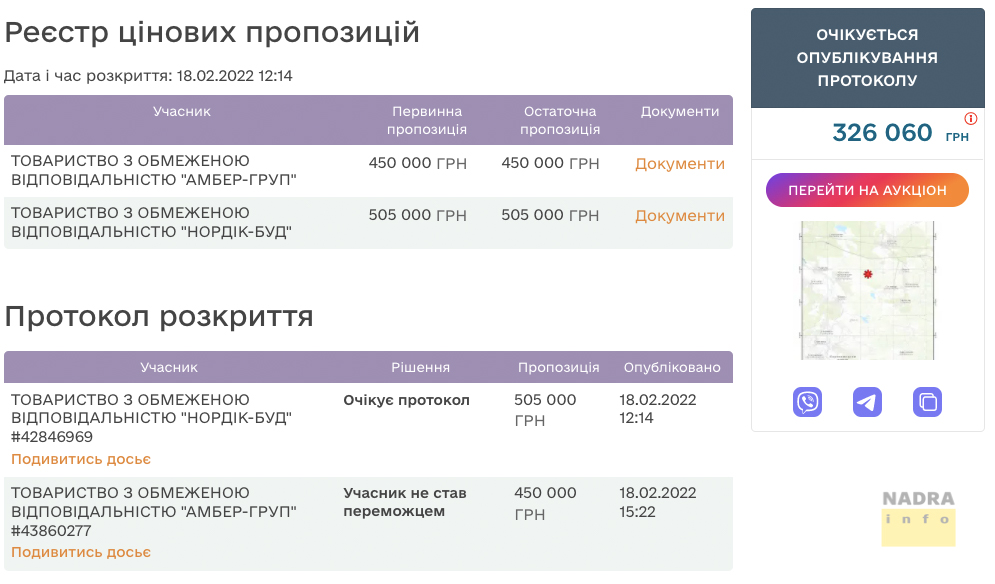Click the Реєстр цінових пропозицій heading
The width and height of the screenshot is (995, 584).
[212, 32]
